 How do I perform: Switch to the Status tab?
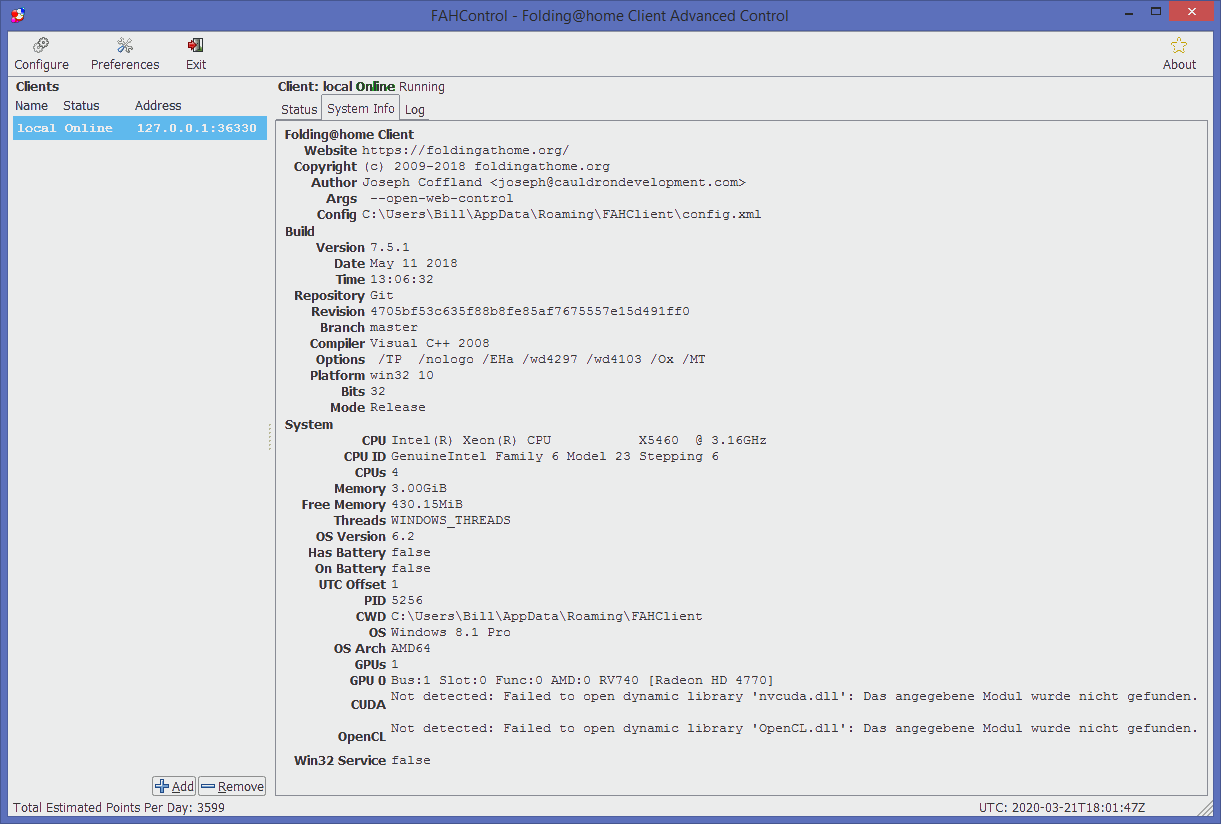click(x=299, y=109)
